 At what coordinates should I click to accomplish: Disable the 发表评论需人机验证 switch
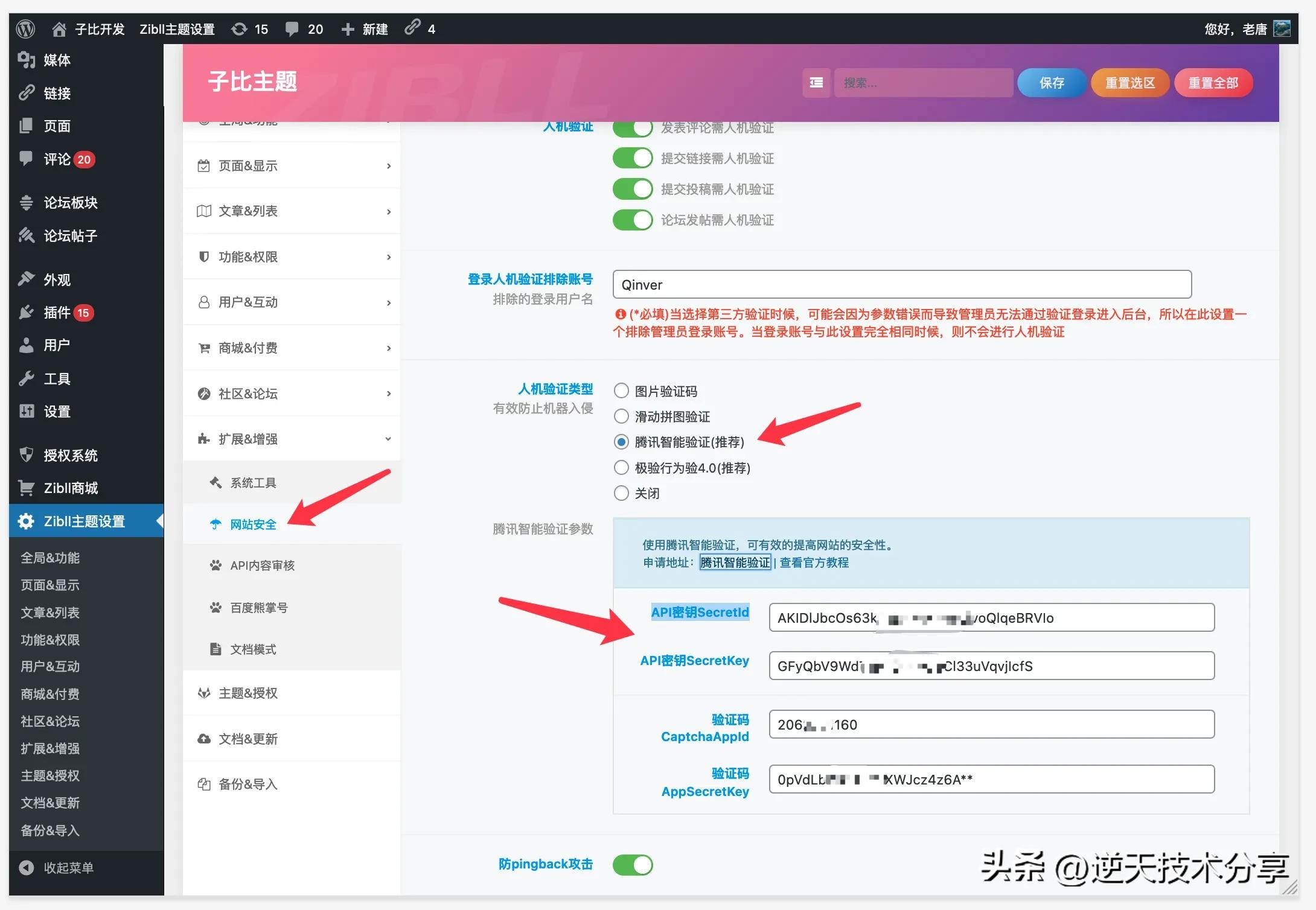click(632, 127)
